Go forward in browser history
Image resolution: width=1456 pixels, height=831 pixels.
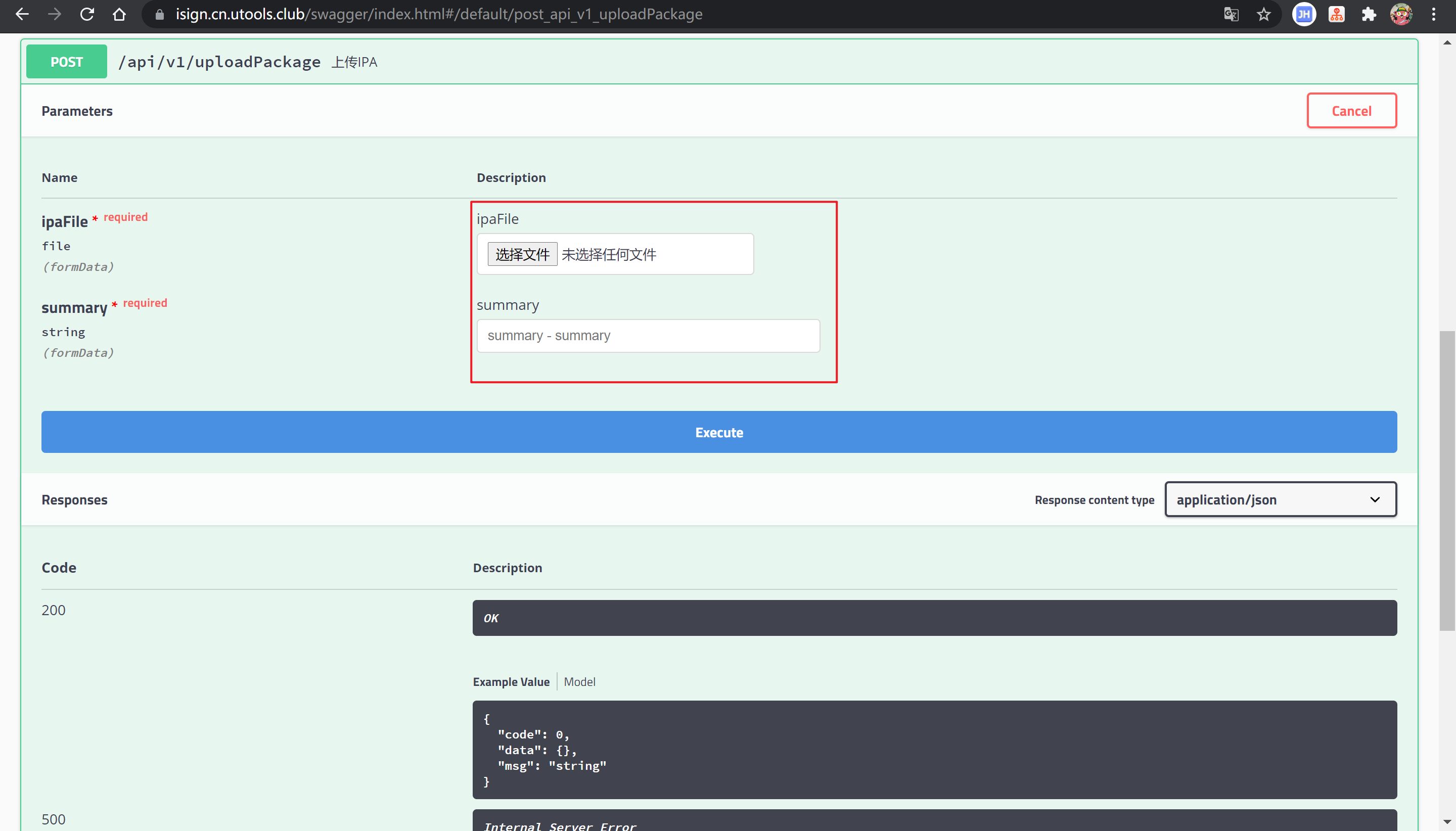point(54,14)
